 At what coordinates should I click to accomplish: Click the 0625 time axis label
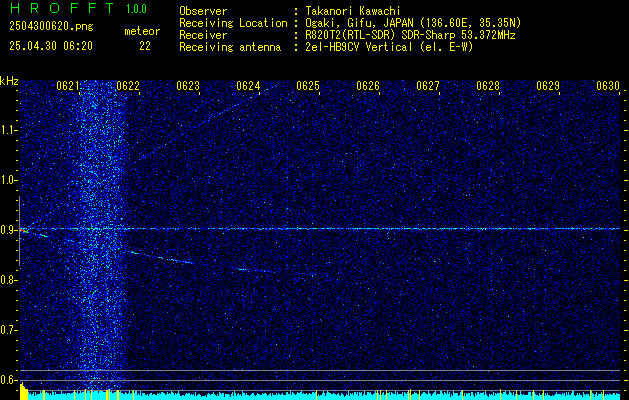click(308, 86)
